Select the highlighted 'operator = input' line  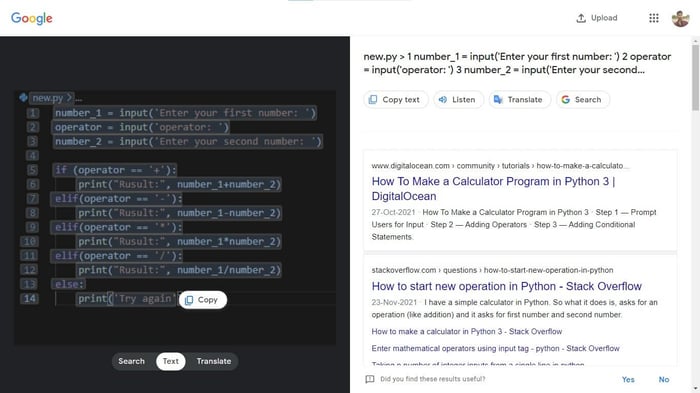142,127
